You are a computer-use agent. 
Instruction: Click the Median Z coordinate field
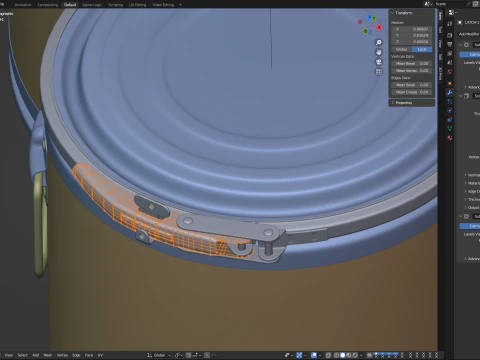click(412, 41)
